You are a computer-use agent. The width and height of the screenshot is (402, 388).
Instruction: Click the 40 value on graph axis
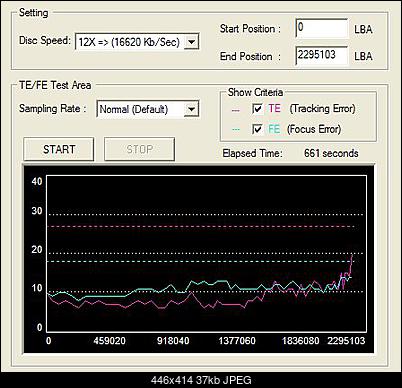[37, 181]
